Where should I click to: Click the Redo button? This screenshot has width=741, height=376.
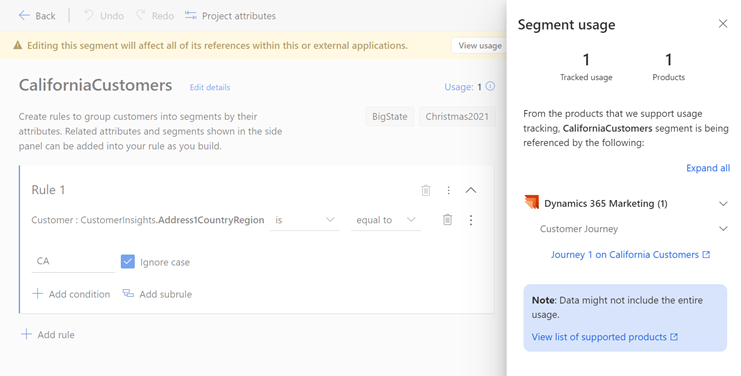pos(155,16)
